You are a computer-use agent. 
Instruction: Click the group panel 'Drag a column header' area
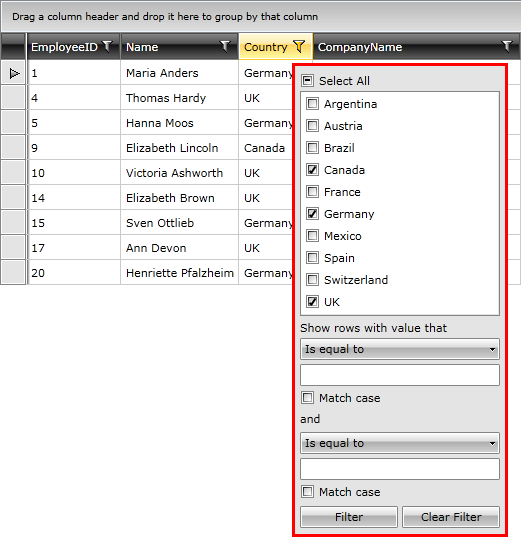coord(260,16)
